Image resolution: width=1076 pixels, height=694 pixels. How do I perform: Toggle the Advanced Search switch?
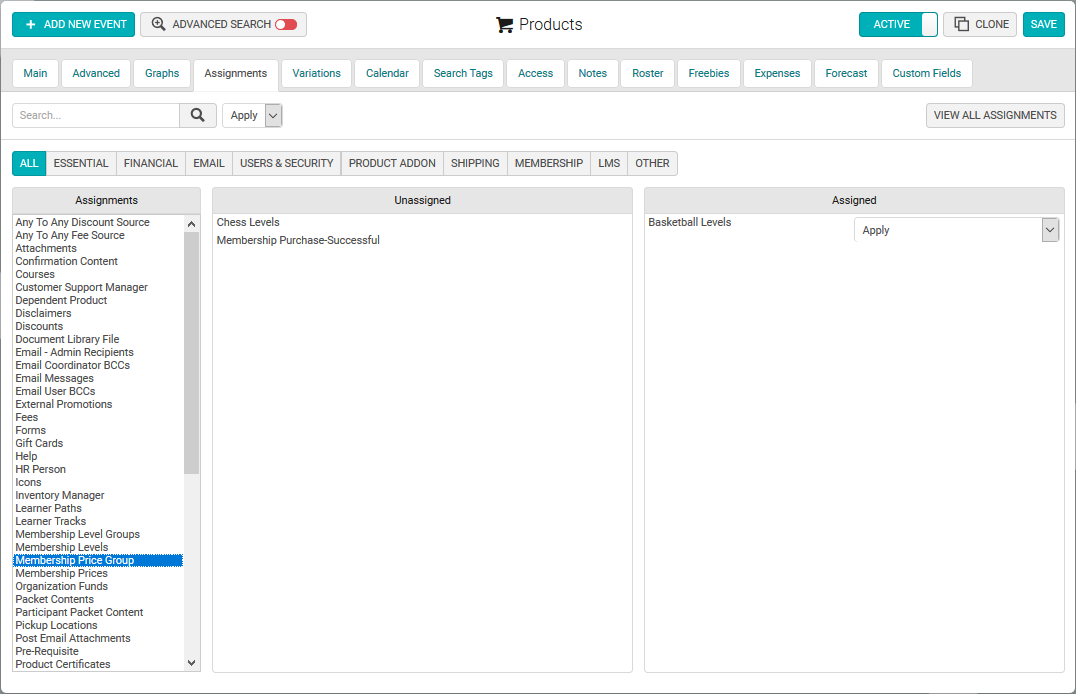click(286, 25)
